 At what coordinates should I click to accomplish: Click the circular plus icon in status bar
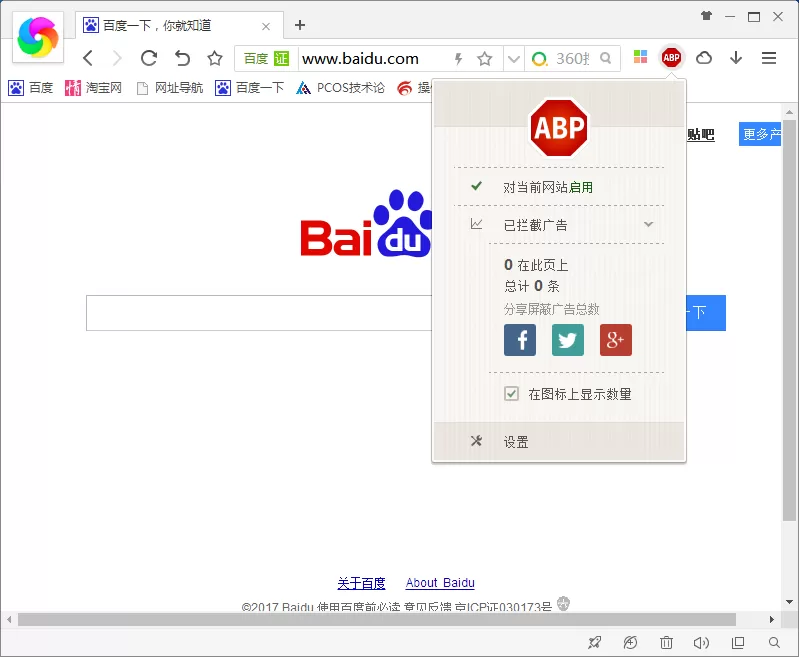point(630,643)
